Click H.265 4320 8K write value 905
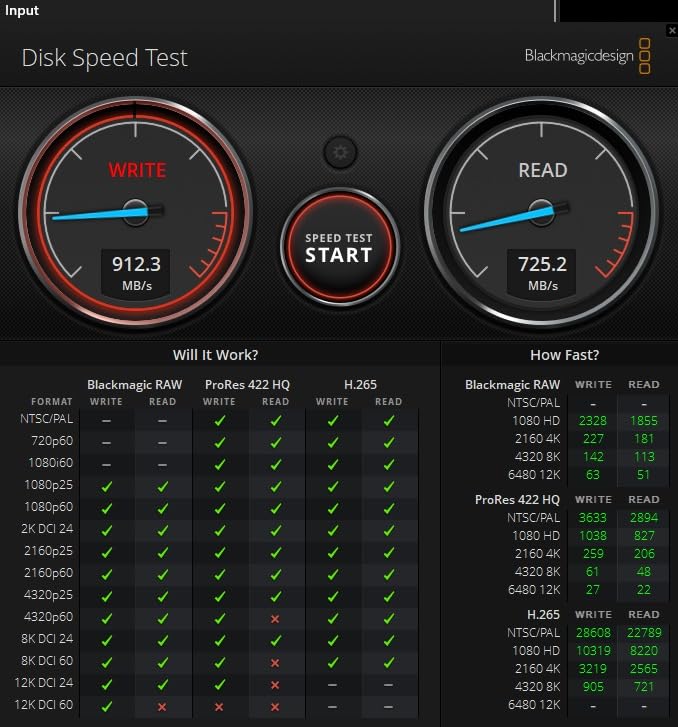 (x=593, y=687)
